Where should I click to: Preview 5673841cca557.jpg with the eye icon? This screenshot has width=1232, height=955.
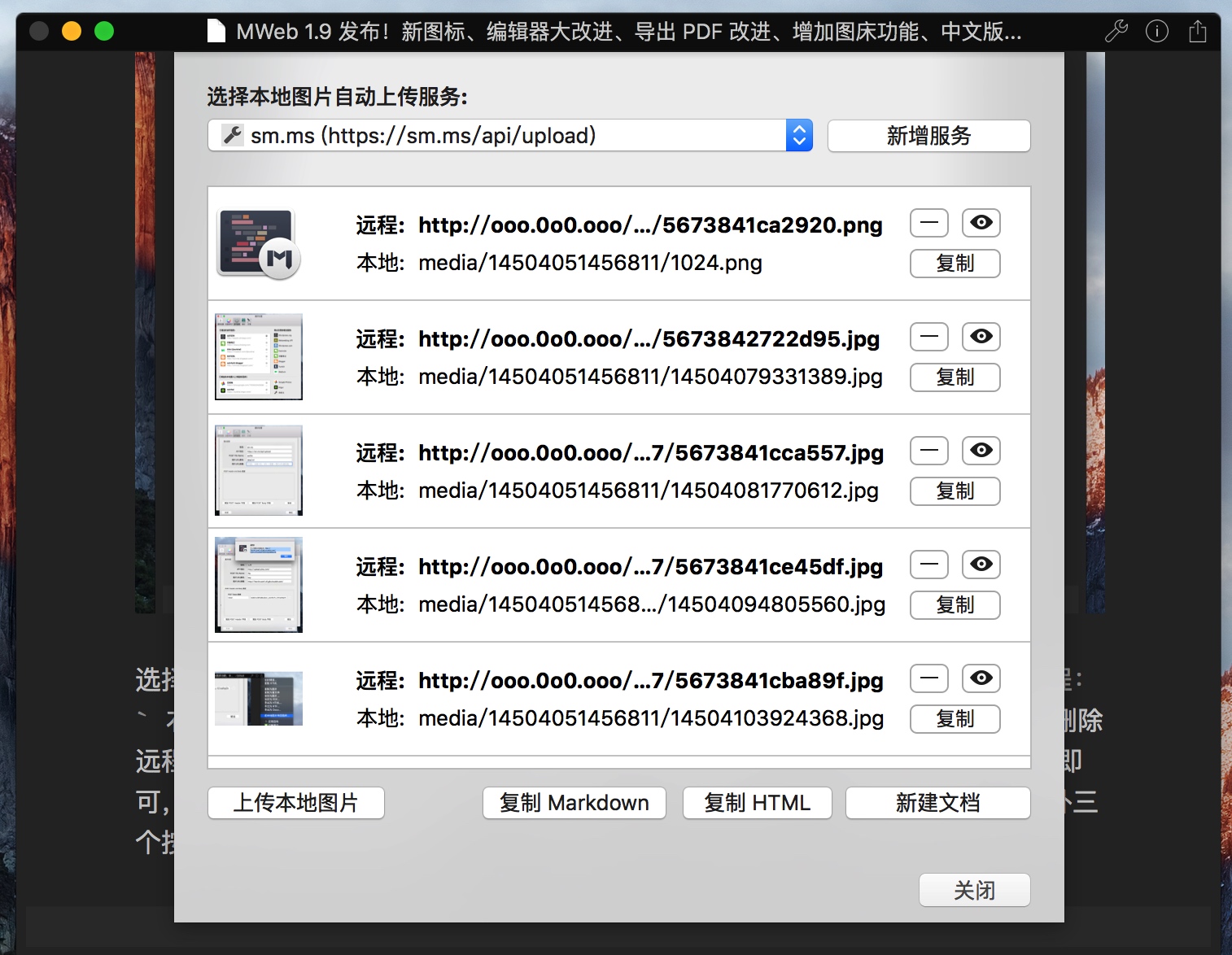pos(981,451)
